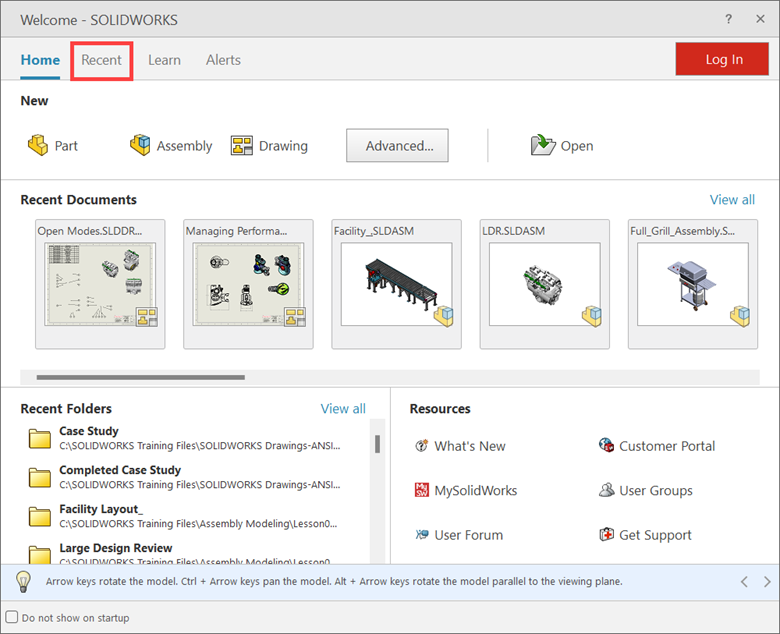780x634 pixels.
Task: Click the What's New resource icon
Action: pos(422,446)
